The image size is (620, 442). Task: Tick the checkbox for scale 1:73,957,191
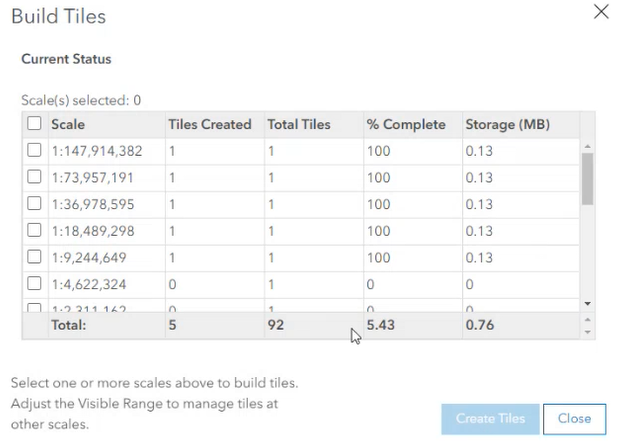click(x=34, y=177)
